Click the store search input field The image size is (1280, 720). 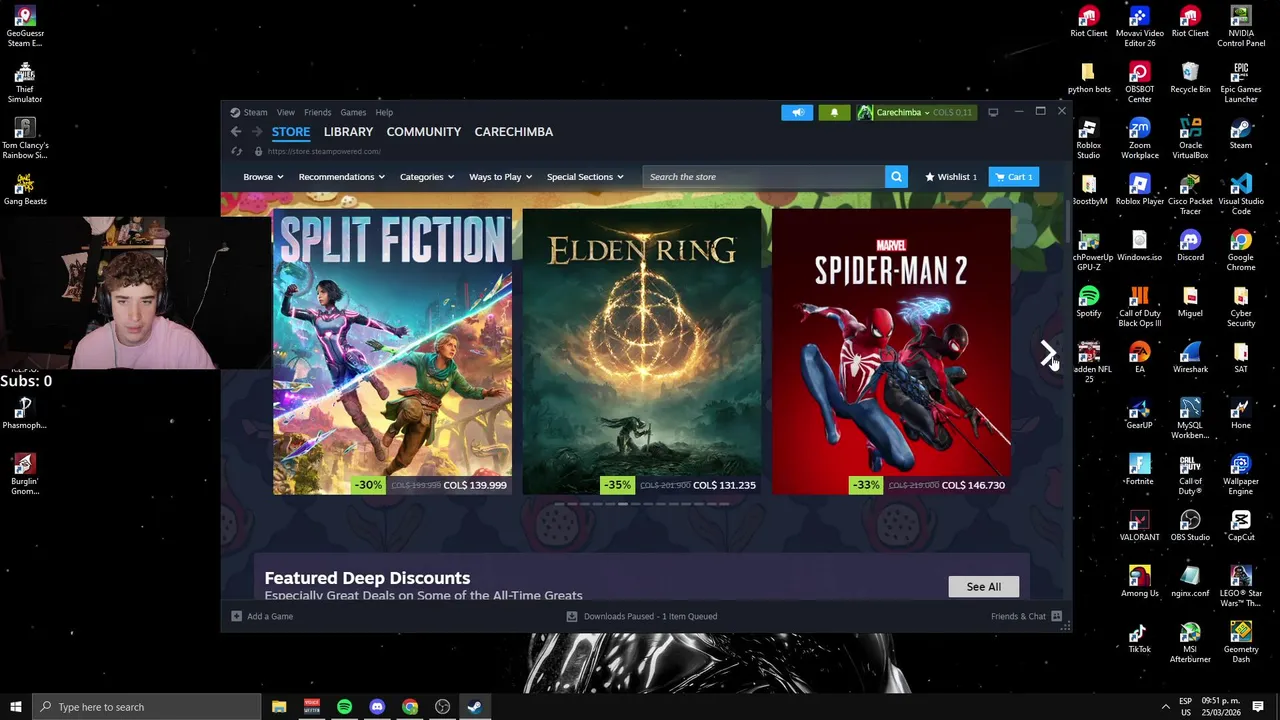coord(764,177)
